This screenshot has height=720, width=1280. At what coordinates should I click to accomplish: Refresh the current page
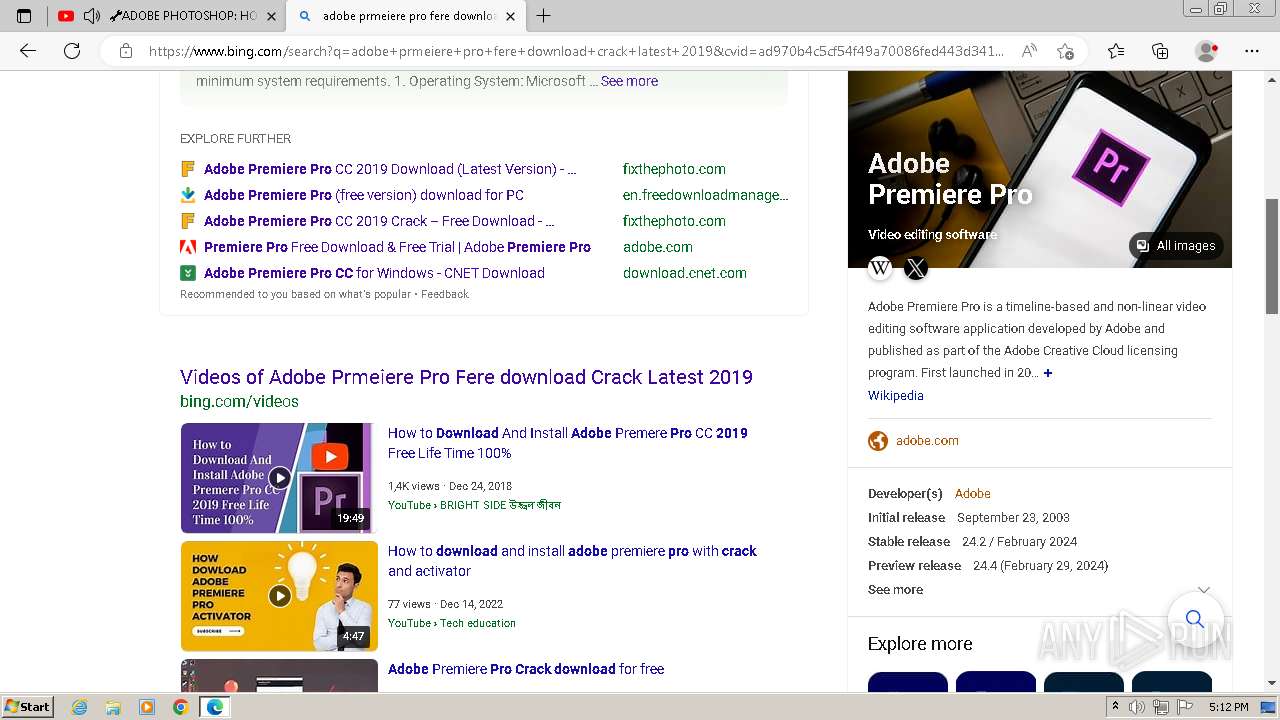[72, 51]
